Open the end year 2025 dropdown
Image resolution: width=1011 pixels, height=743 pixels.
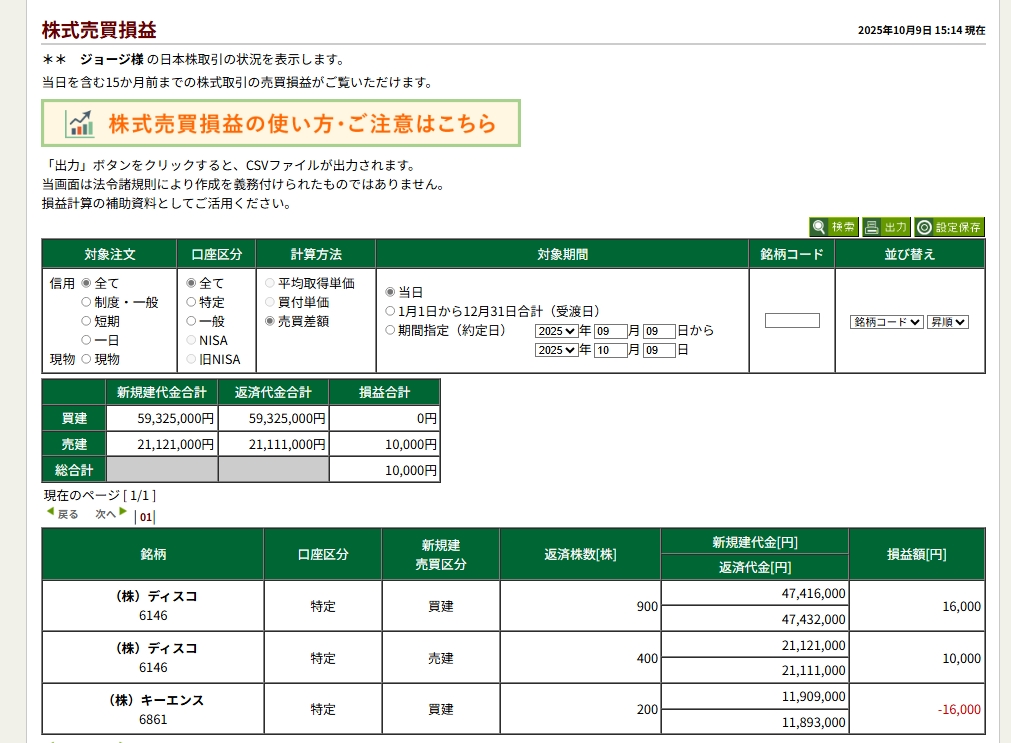pyautogui.click(x=556, y=350)
